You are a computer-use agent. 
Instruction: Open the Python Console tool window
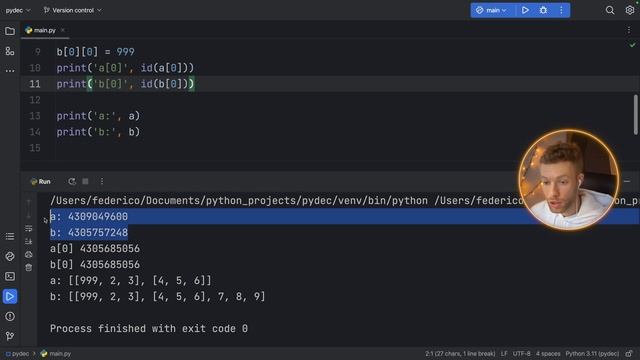10,256
